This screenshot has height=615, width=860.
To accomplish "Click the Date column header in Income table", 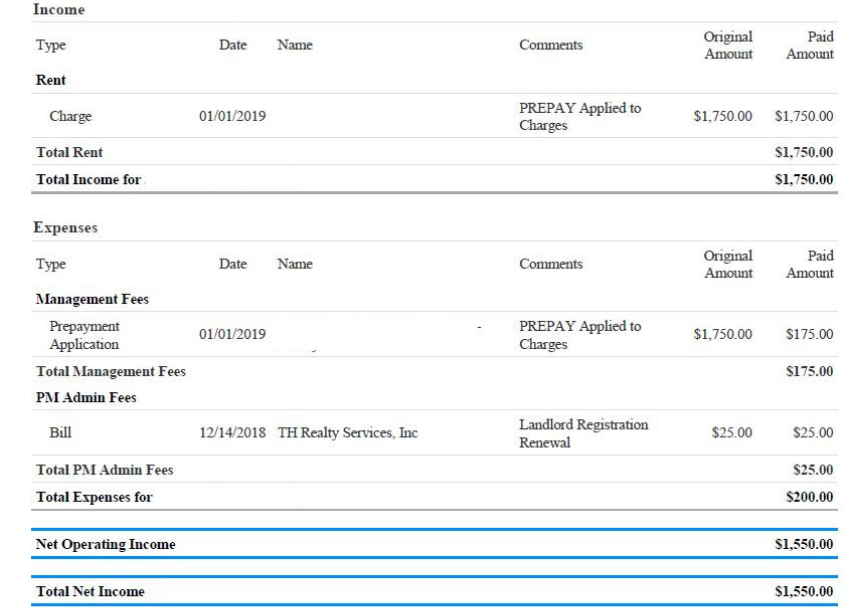I will [x=233, y=45].
